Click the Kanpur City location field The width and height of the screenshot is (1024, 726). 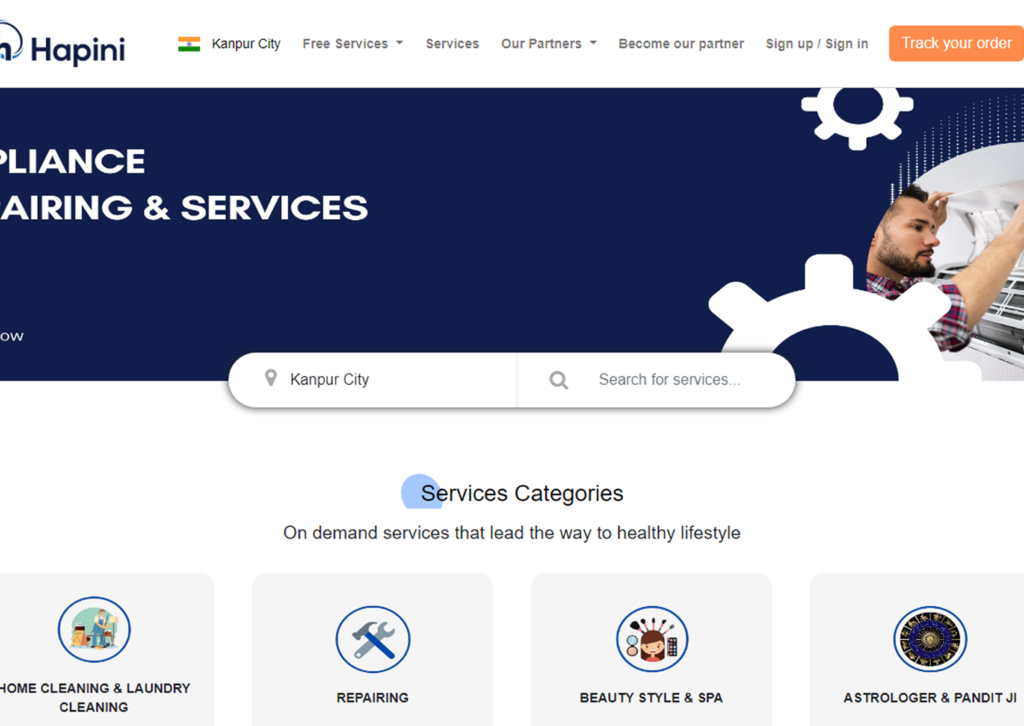pyautogui.click(x=373, y=379)
